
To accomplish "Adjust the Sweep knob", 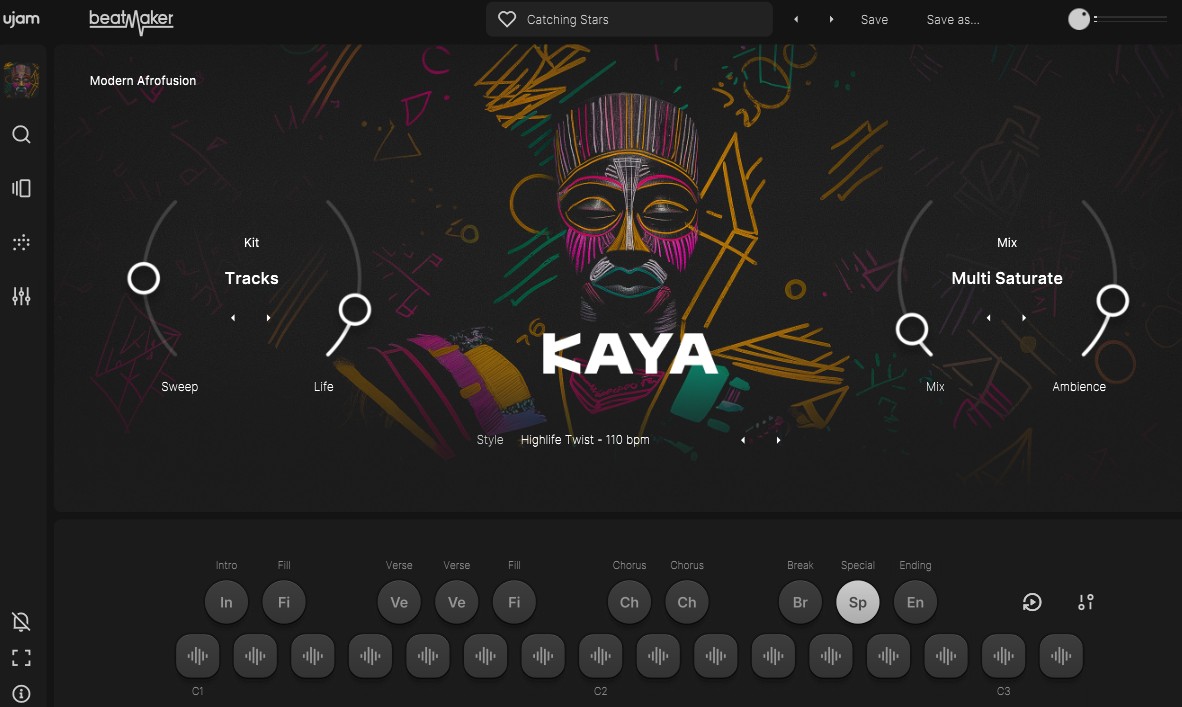I will tap(143, 279).
